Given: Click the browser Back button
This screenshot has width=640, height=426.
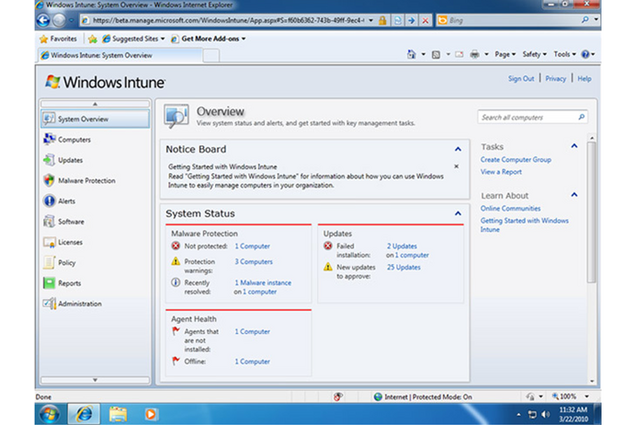Looking at the screenshot, I should coord(43,20).
